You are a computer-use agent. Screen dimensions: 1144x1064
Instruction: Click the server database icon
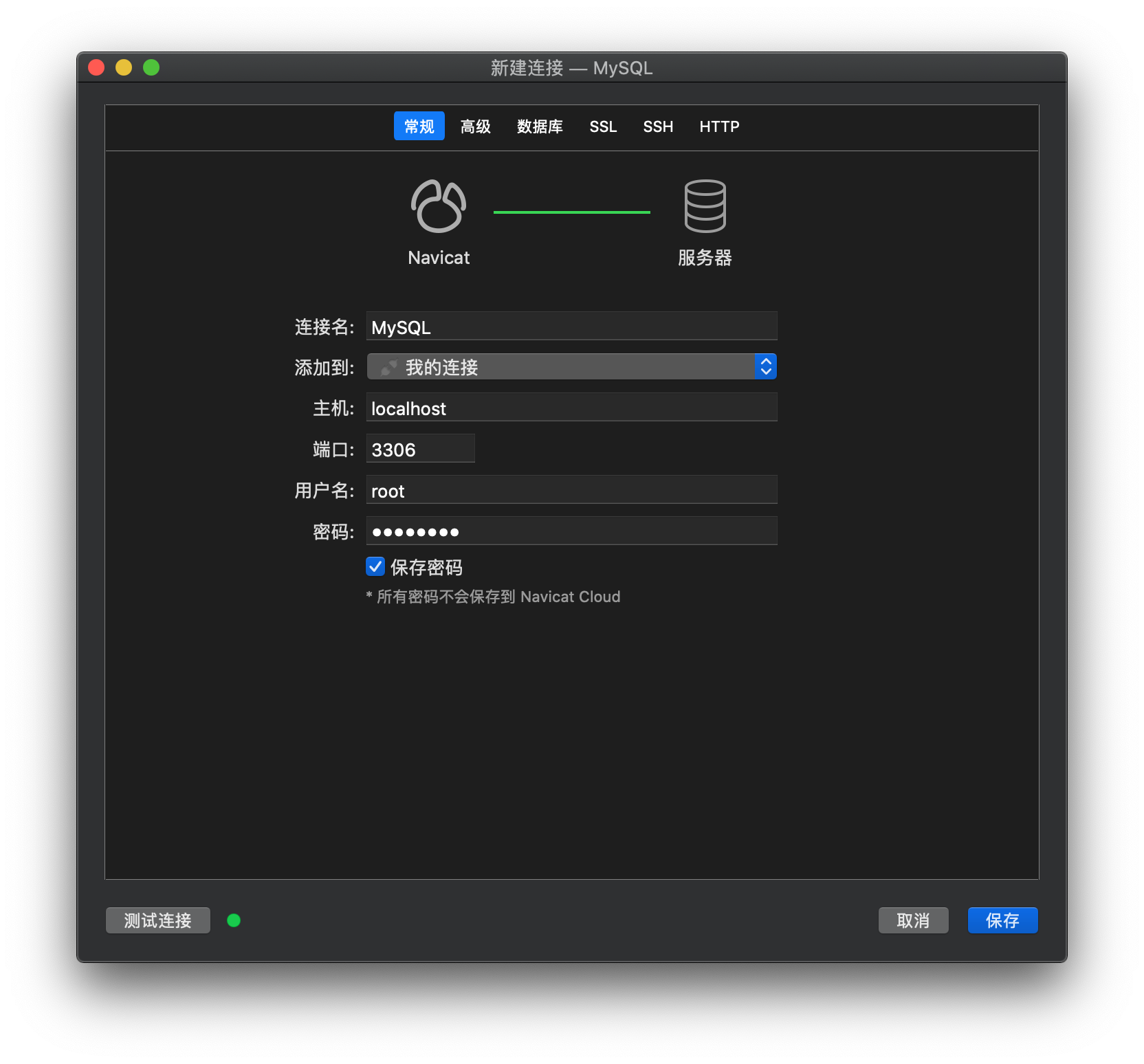[x=705, y=206]
